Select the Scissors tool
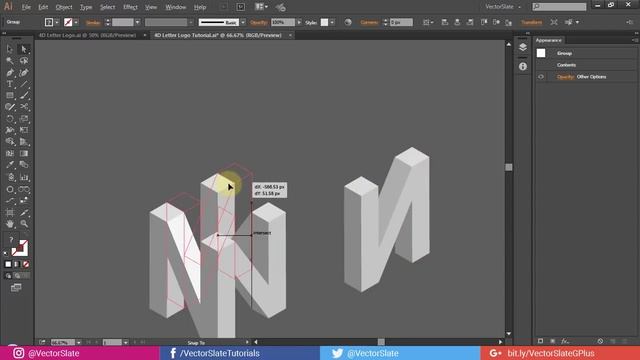This screenshot has width=640, height=360. (x=24, y=107)
